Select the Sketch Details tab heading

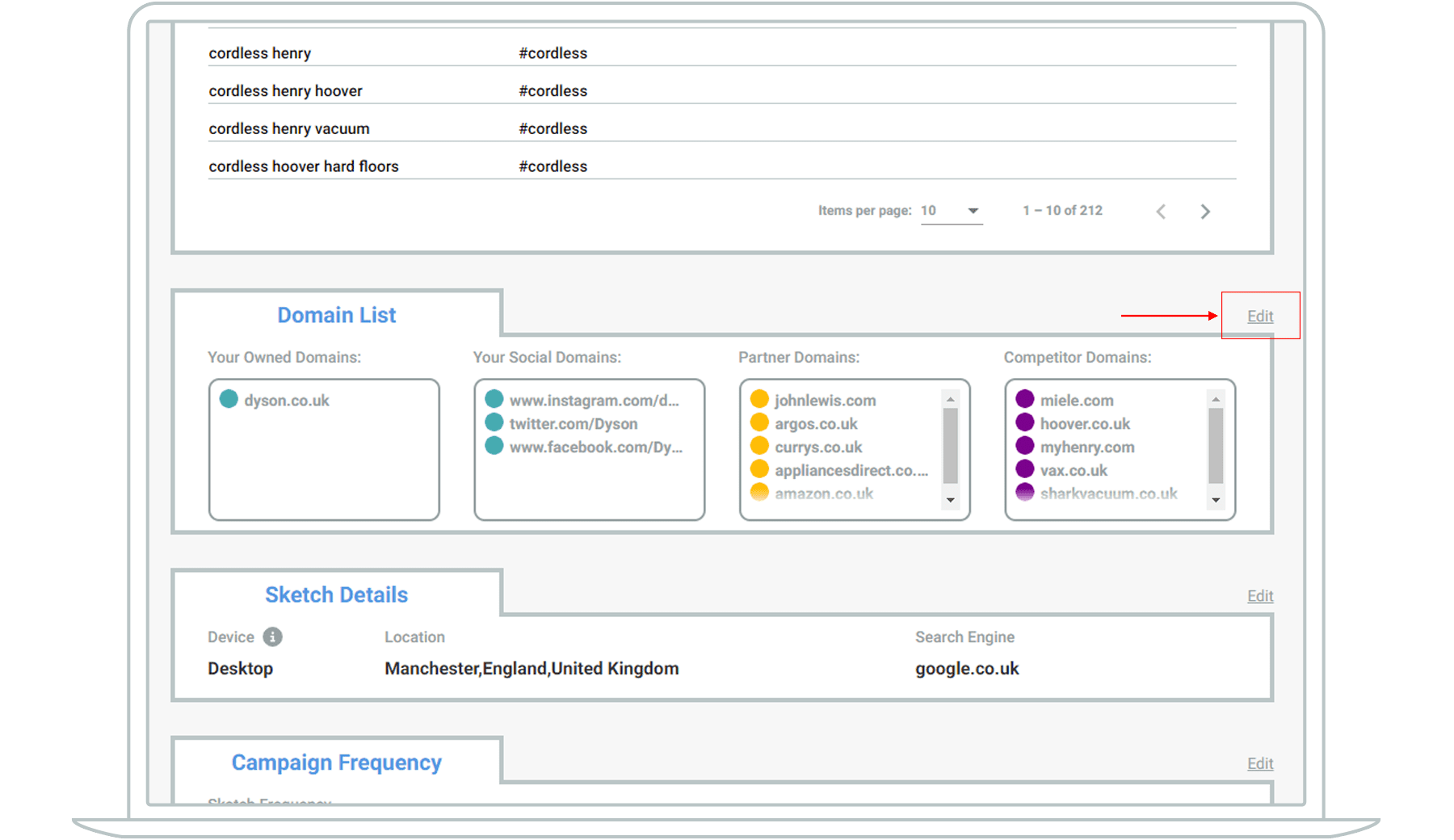pyautogui.click(x=337, y=594)
